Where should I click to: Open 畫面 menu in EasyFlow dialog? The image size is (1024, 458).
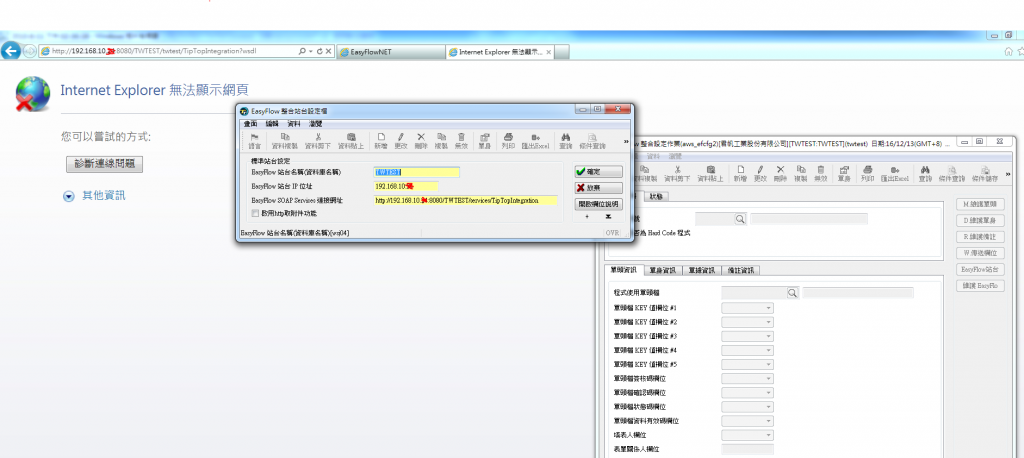click(x=250, y=123)
